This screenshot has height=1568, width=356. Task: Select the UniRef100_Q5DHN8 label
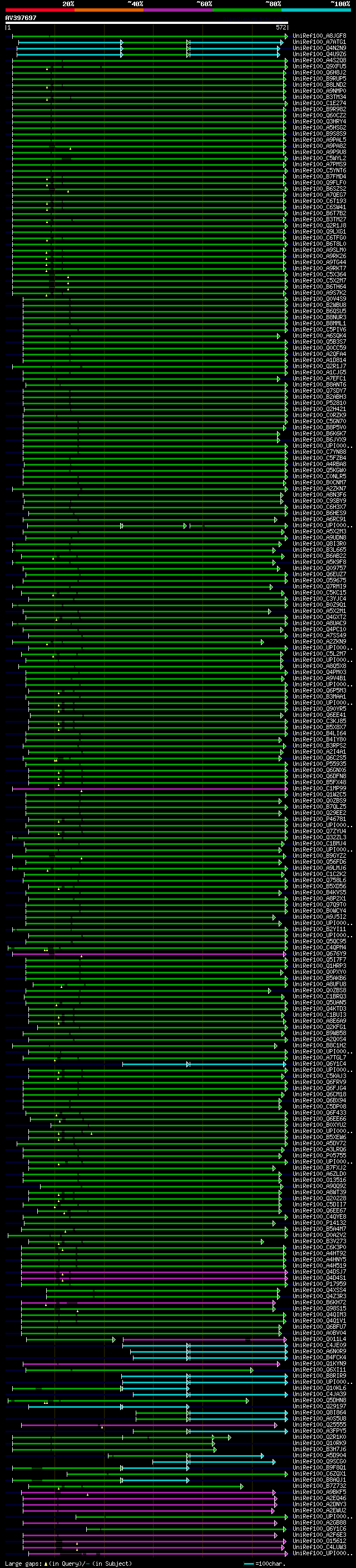pyautogui.click(x=319, y=1400)
